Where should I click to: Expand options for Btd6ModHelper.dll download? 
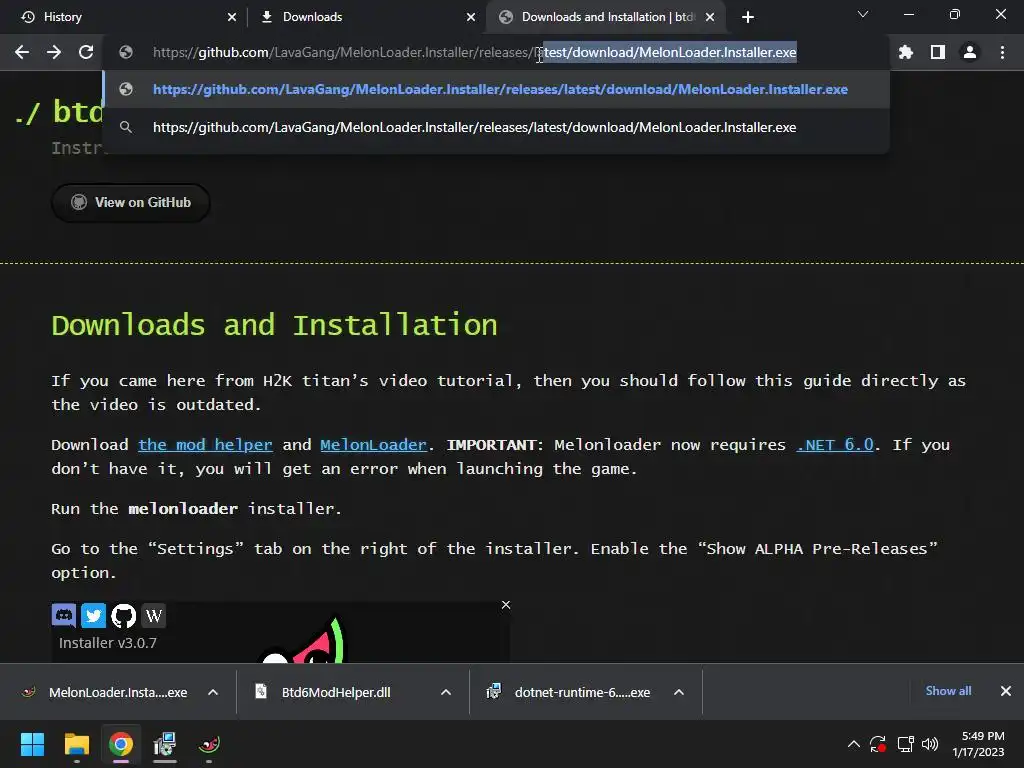tap(446, 692)
